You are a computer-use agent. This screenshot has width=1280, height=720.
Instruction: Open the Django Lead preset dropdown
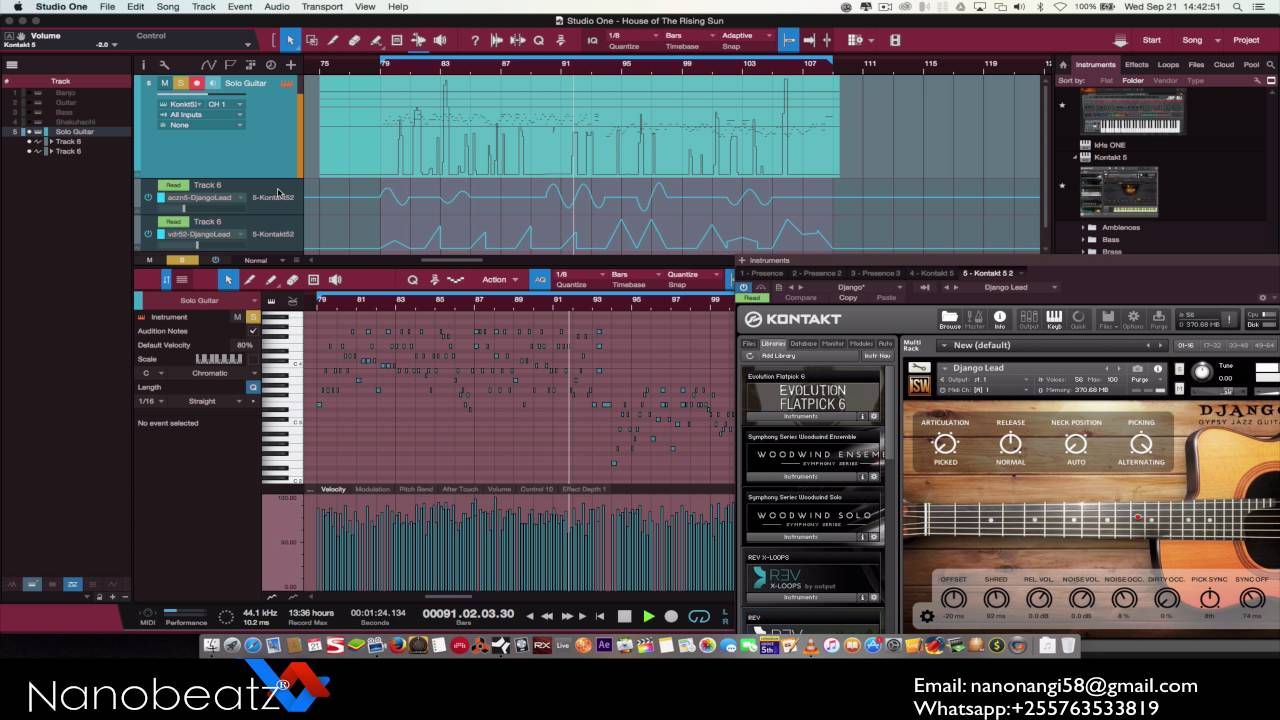[1010, 287]
